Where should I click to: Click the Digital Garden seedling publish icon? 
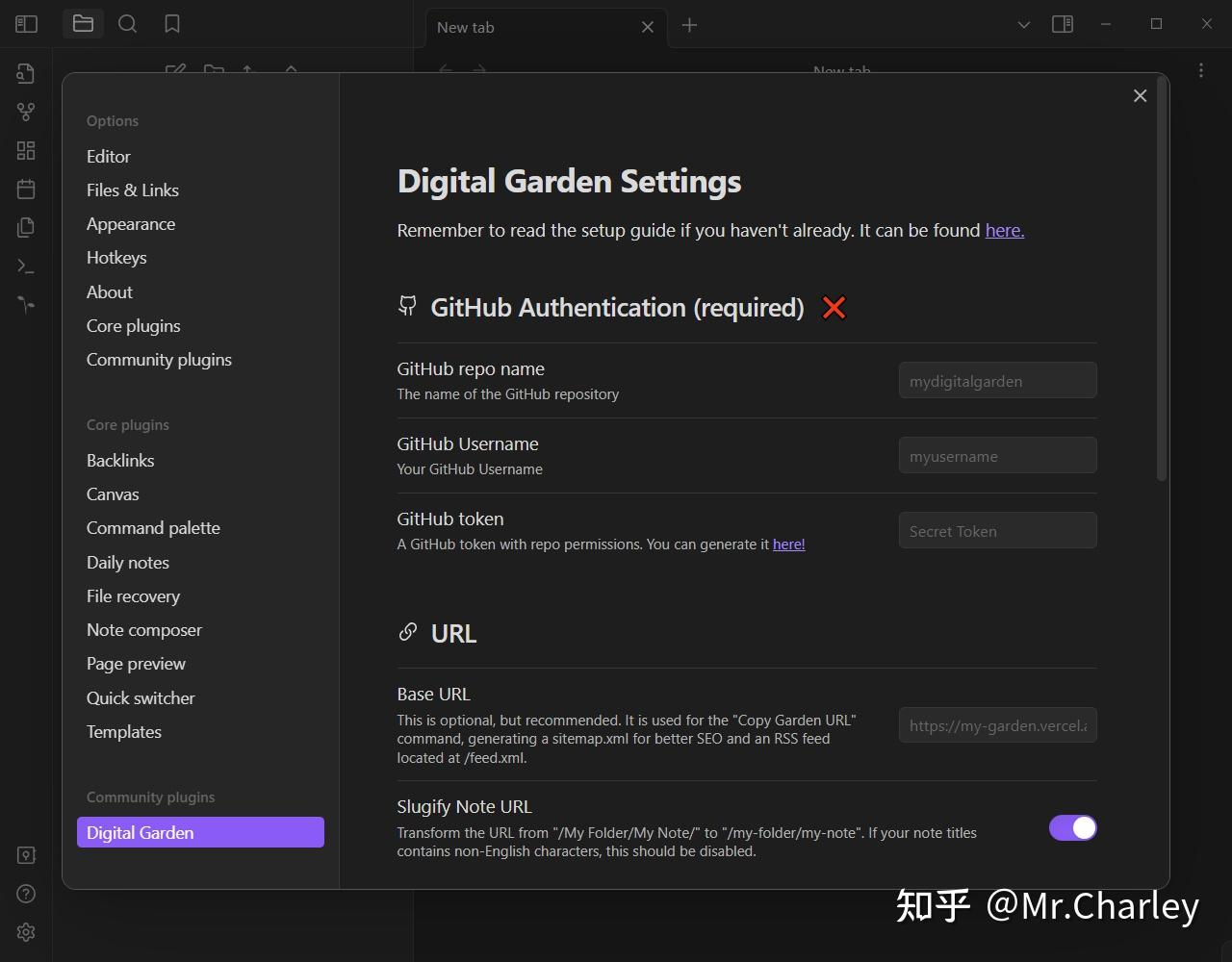click(x=26, y=305)
